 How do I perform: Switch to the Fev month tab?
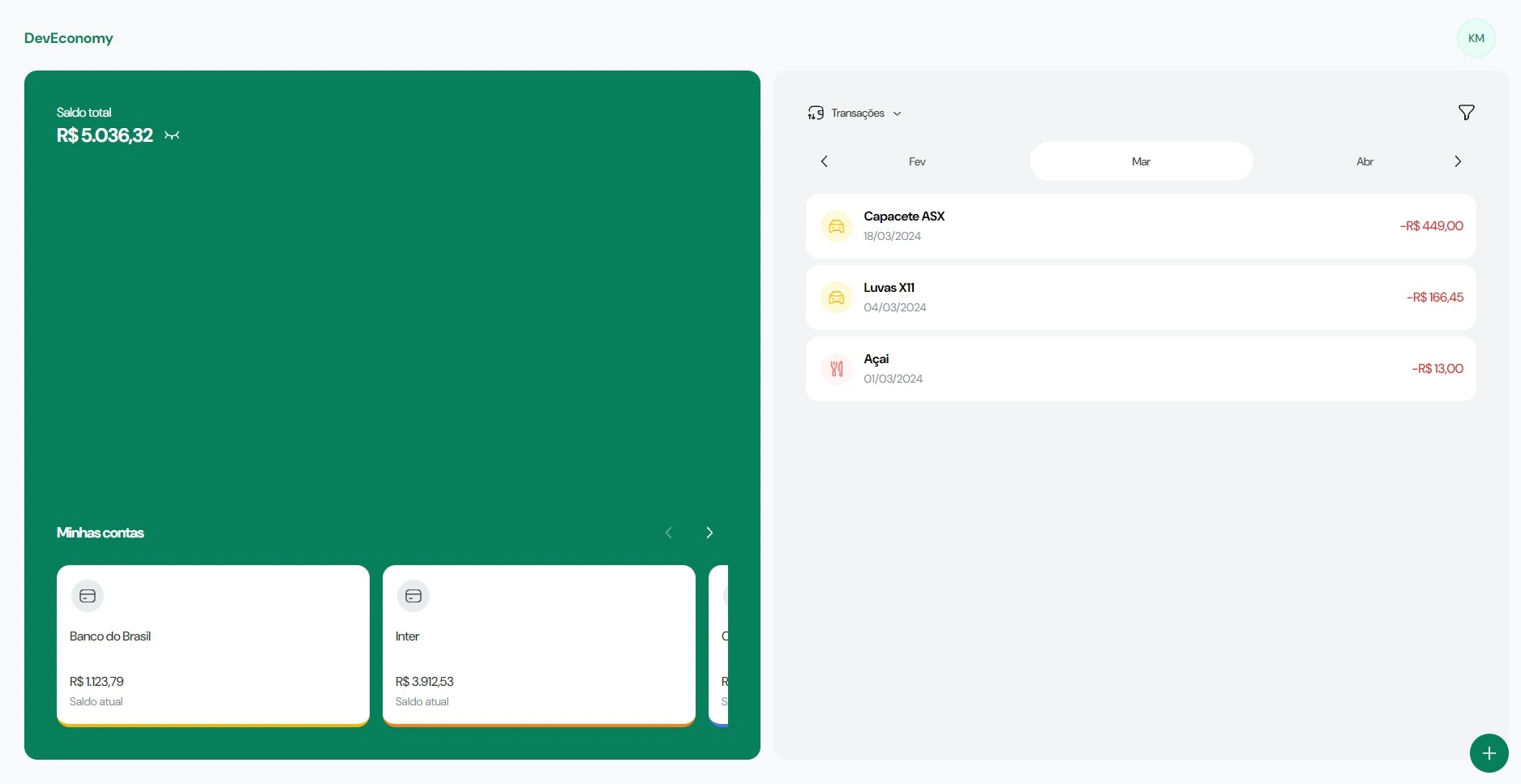(x=917, y=161)
